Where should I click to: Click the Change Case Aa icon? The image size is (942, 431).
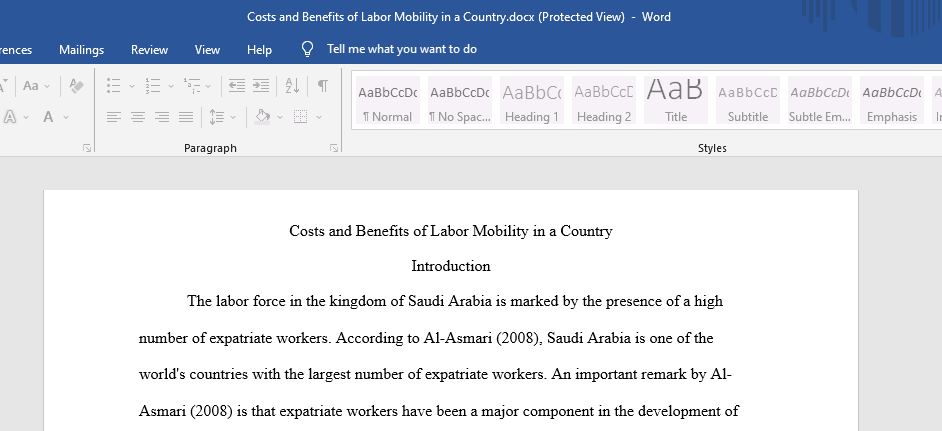31,86
